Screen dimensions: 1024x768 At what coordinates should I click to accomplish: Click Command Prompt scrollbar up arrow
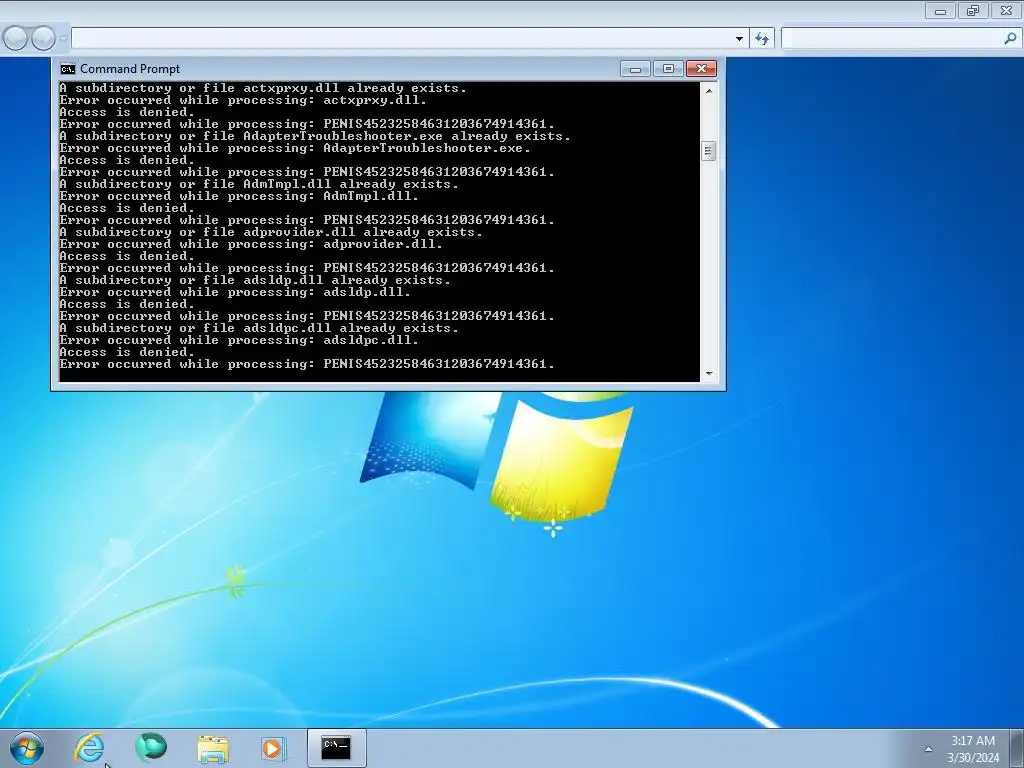point(709,91)
